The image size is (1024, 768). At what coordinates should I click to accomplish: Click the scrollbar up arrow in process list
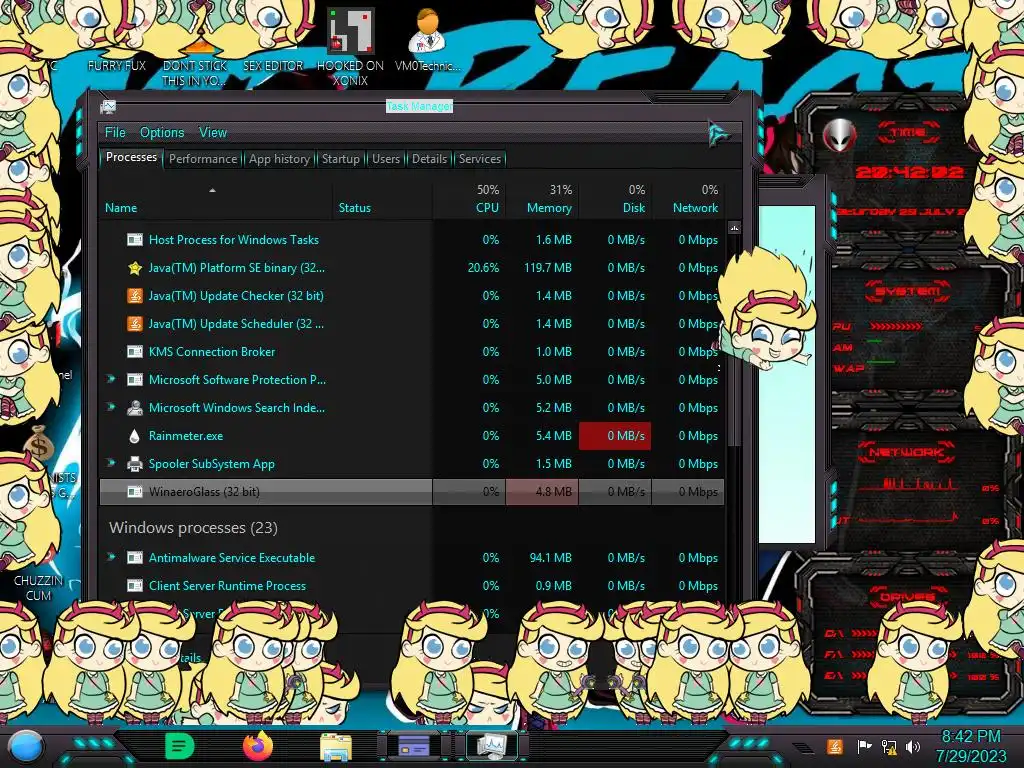734,228
